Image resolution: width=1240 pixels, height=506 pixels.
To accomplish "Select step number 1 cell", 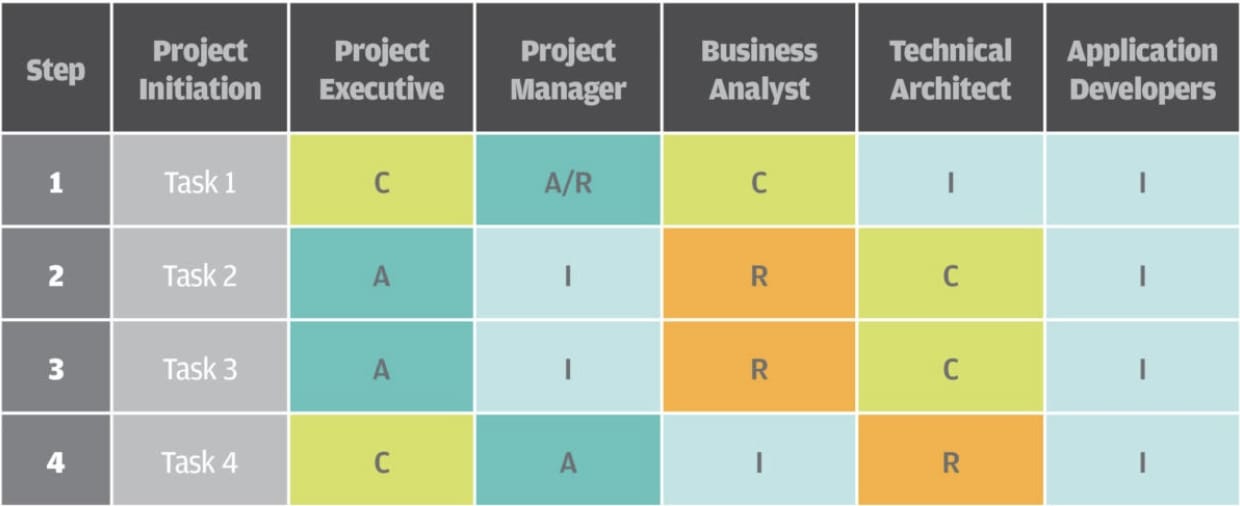I will pos(55,183).
